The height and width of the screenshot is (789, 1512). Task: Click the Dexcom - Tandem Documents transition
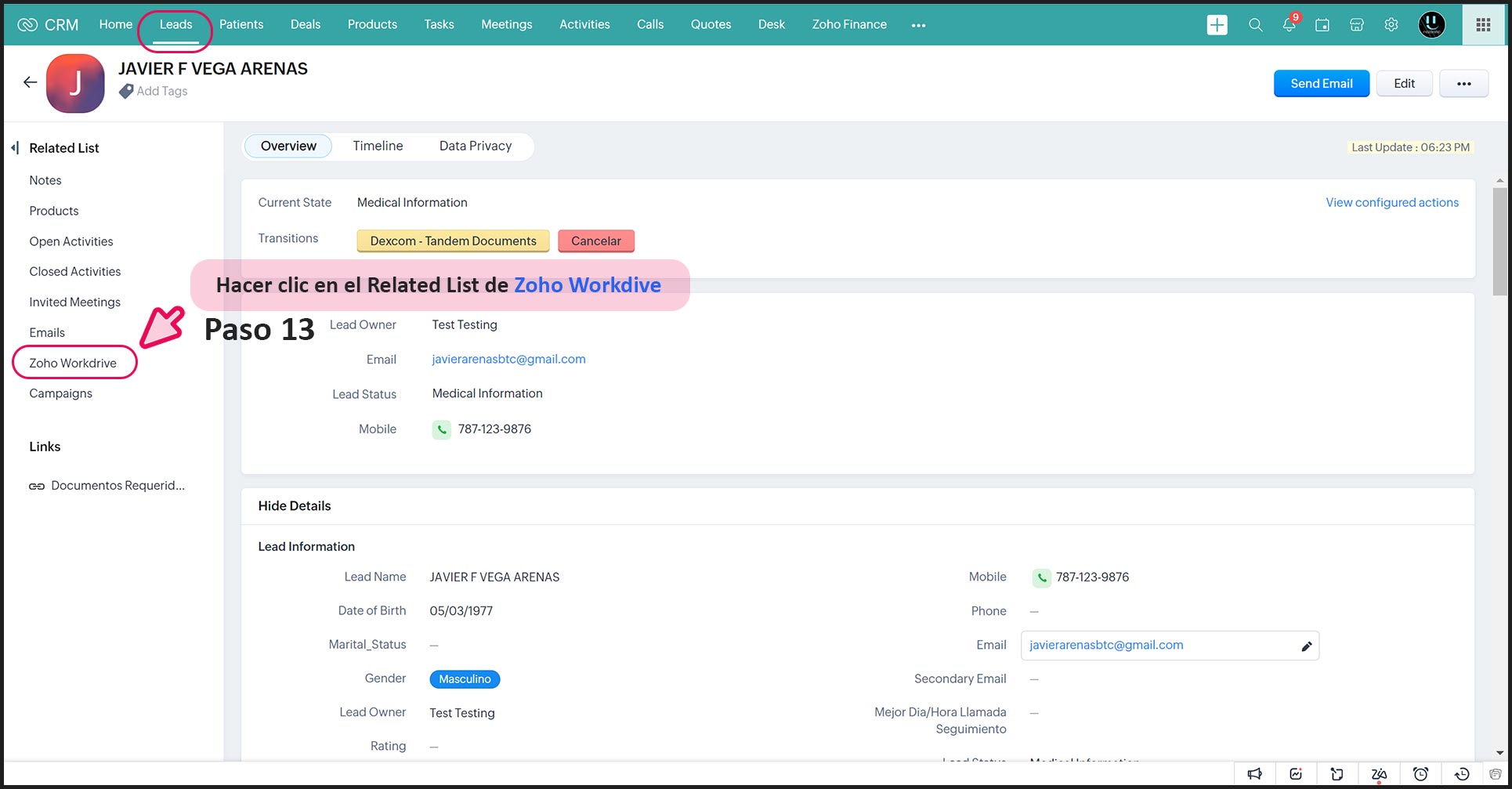pos(453,241)
